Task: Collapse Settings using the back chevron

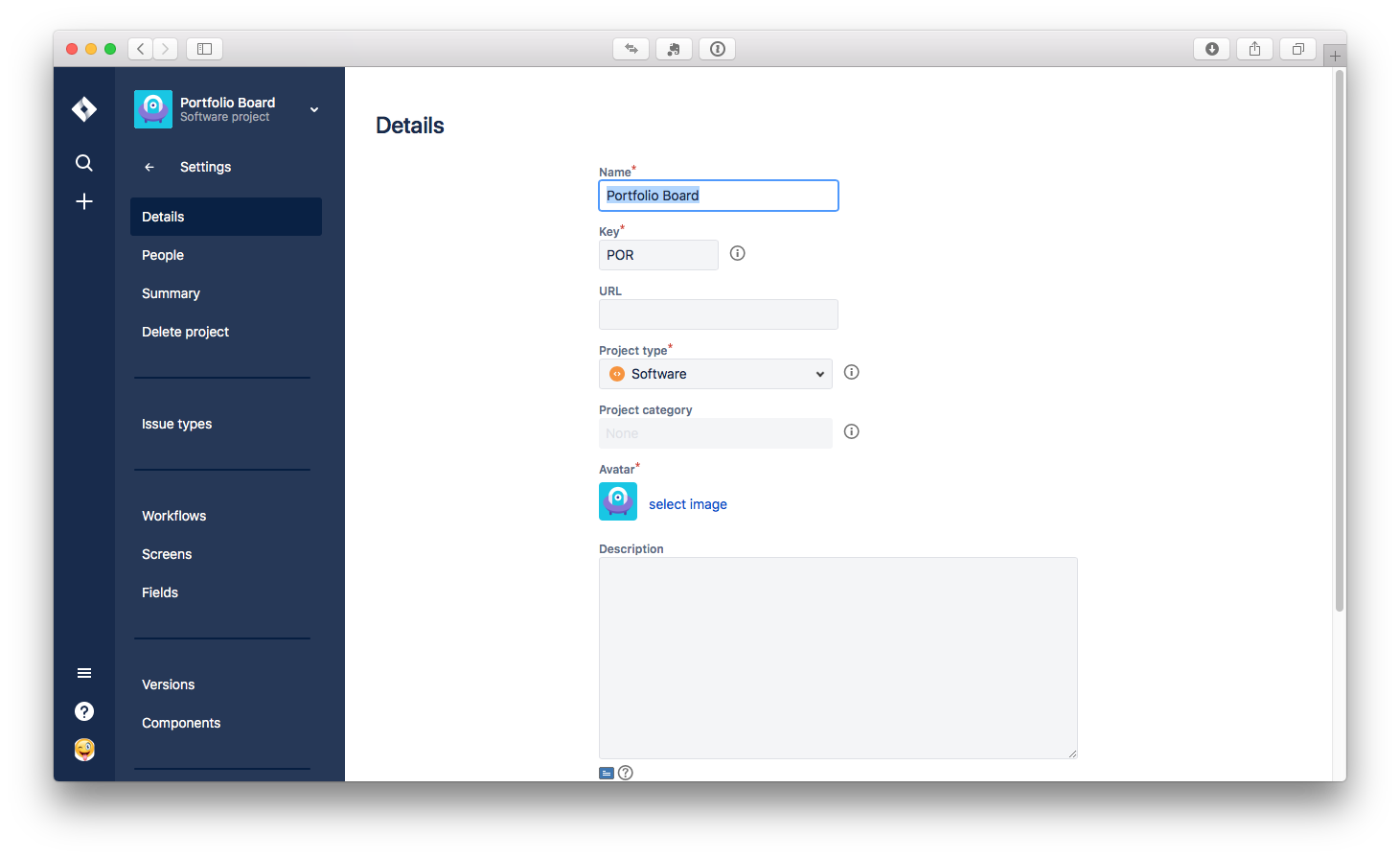Action: point(149,167)
